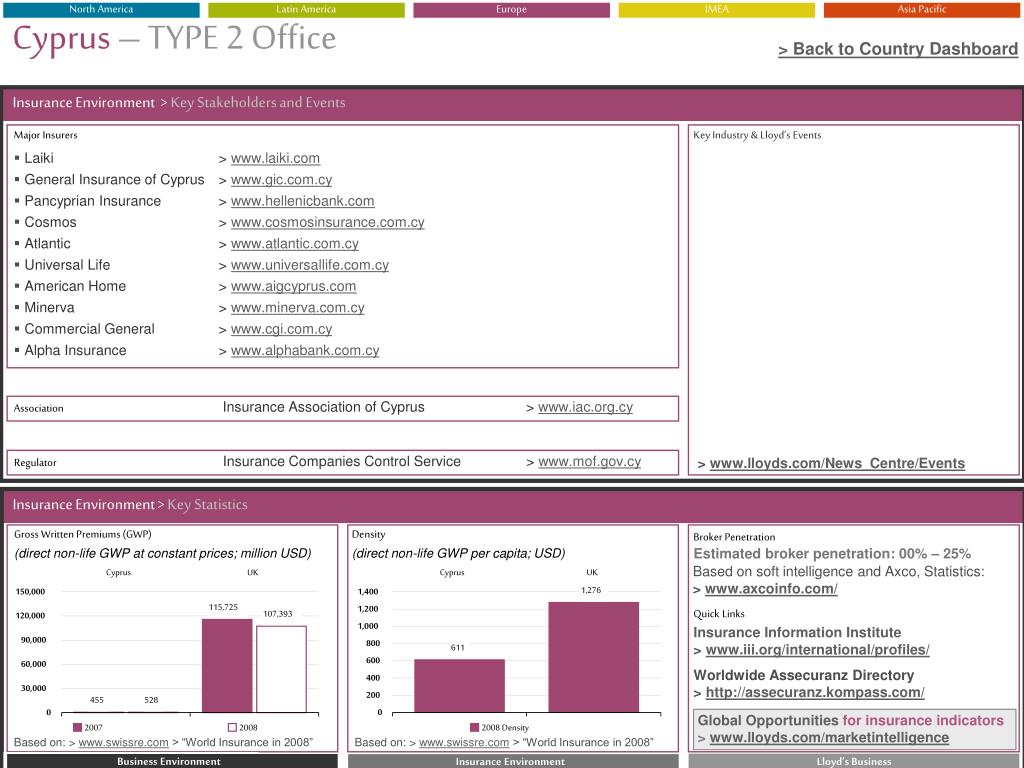Screen dimensions: 1024x768
Task: Open www.atlantic.com.cy link
Action: [x=295, y=244]
